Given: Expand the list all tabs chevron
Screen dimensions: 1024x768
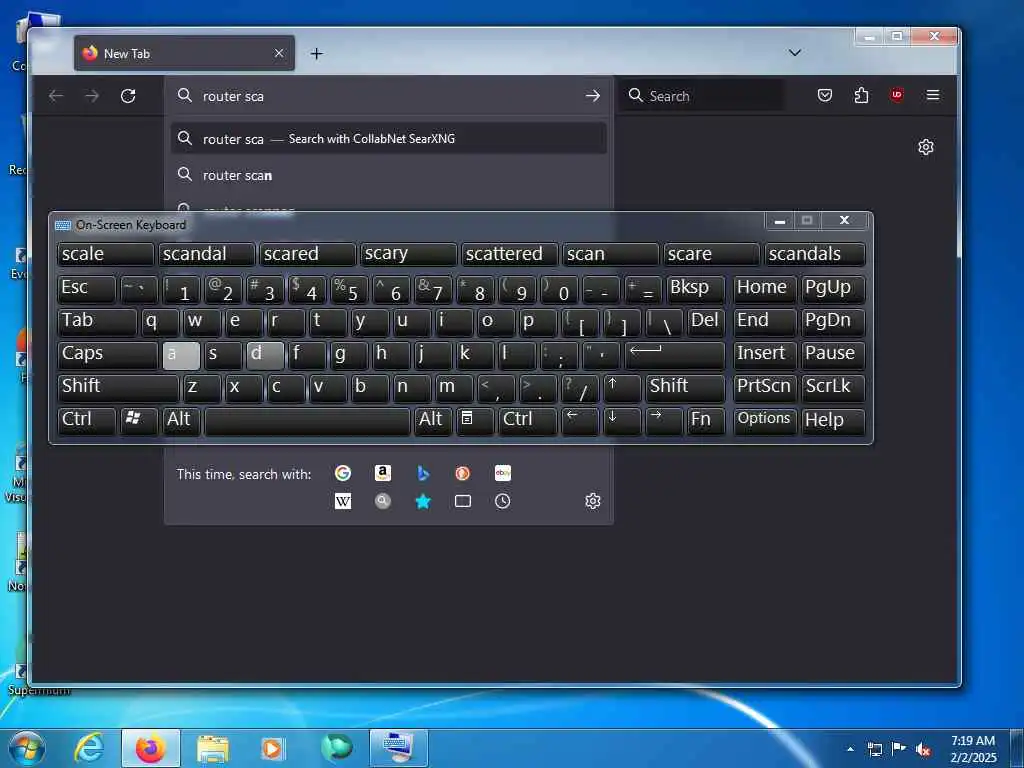Looking at the screenshot, I should (x=795, y=53).
